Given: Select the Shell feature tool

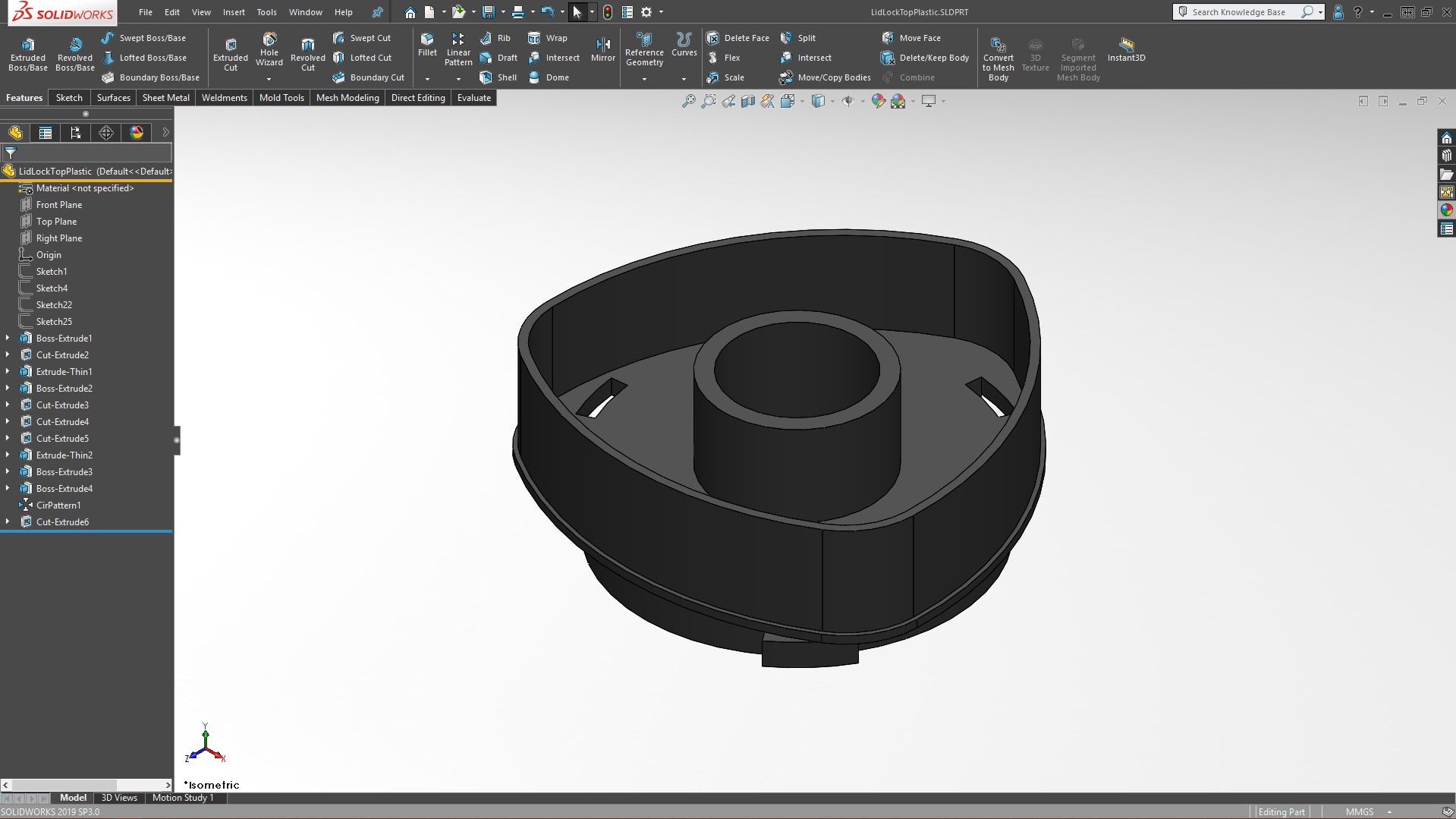Looking at the screenshot, I should point(498,77).
